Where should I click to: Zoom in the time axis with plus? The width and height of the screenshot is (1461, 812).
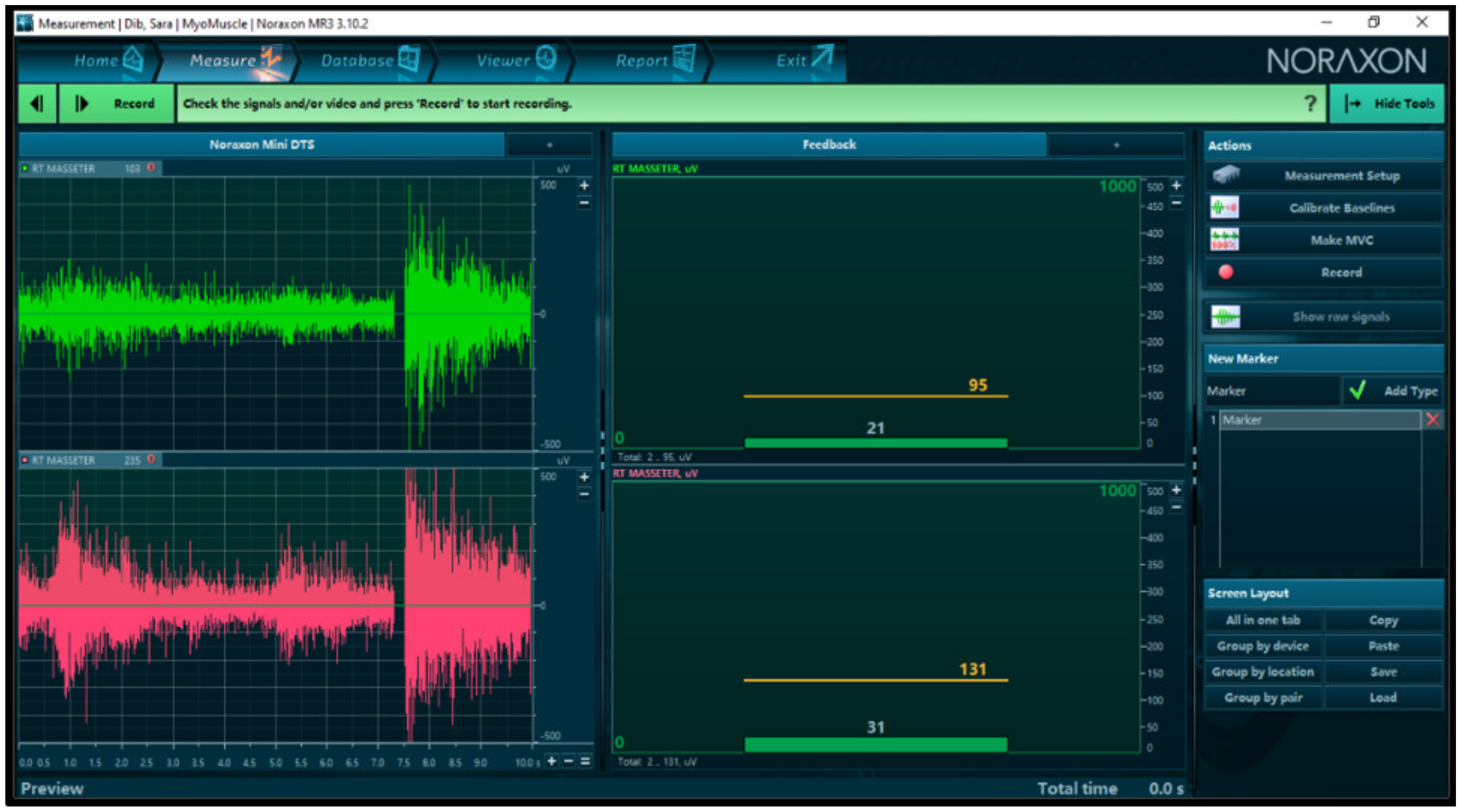(551, 761)
